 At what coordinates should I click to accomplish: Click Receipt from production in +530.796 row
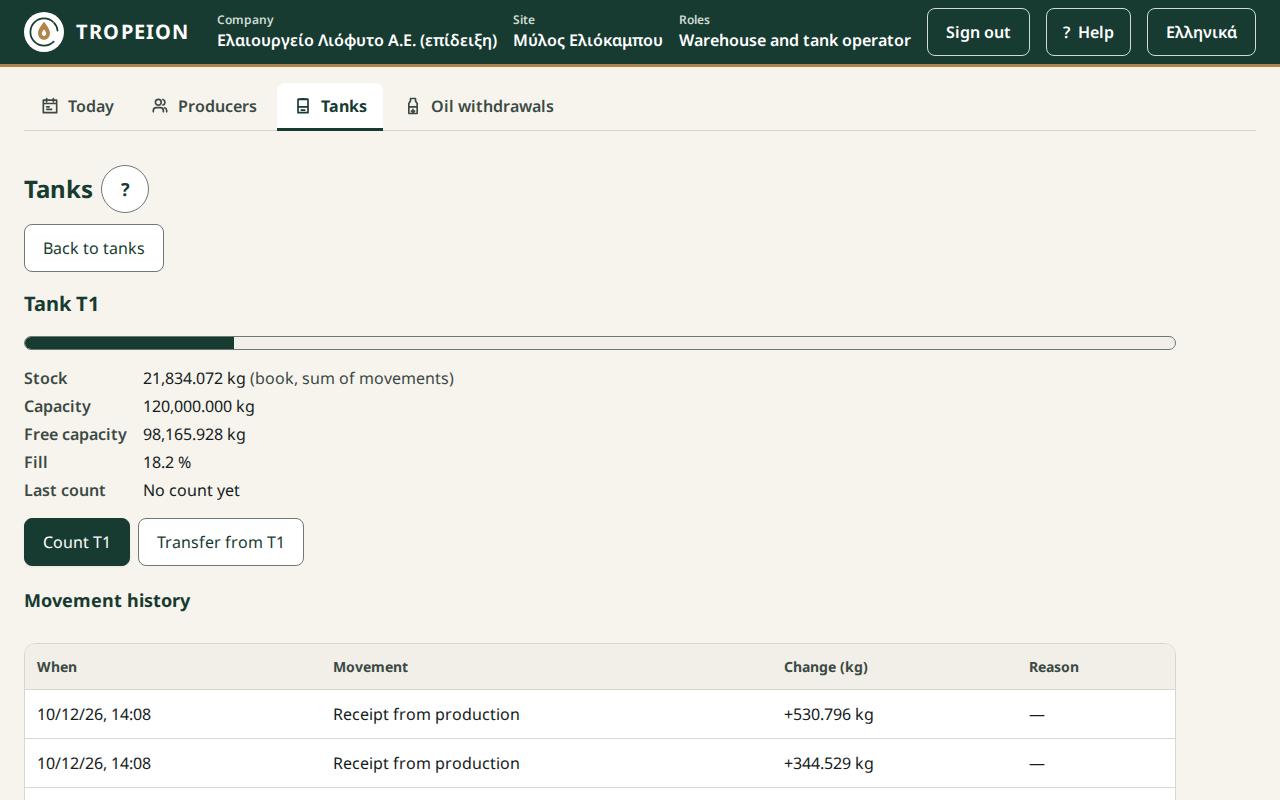tap(426, 714)
